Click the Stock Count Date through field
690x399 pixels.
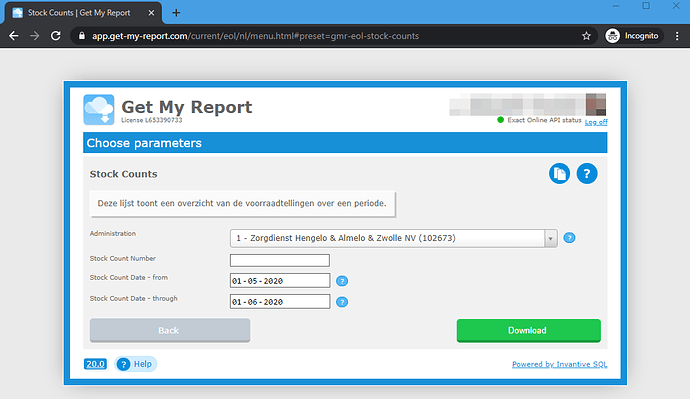pyautogui.click(x=280, y=302)
